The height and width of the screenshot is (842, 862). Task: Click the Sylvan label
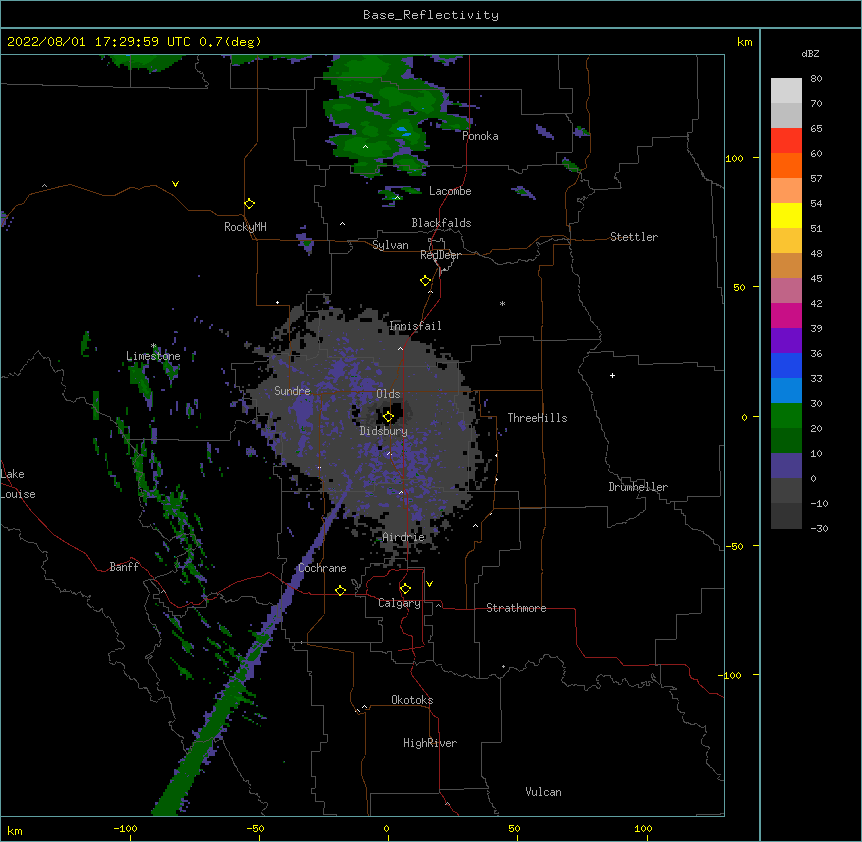pos(390,245)
